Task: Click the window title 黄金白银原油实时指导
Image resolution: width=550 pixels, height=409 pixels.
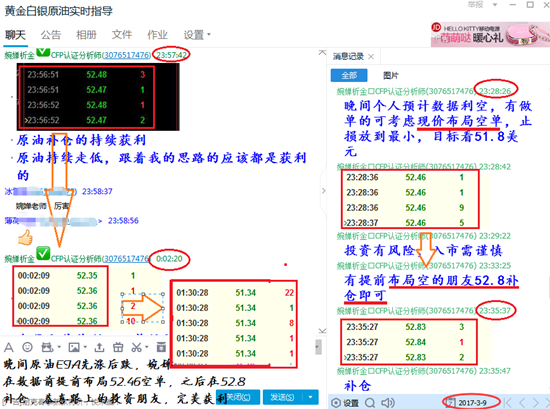Action: (59, 11)
